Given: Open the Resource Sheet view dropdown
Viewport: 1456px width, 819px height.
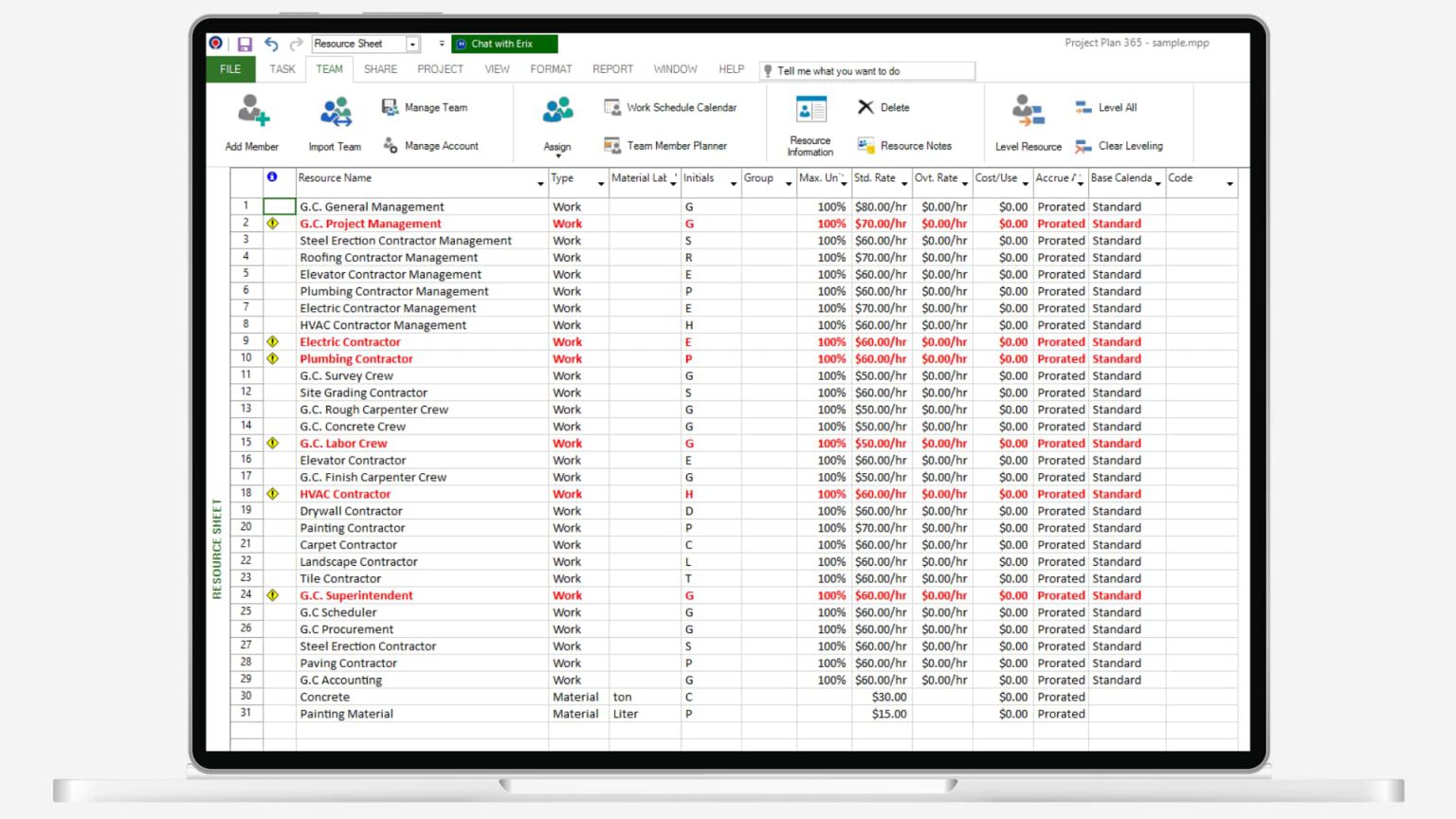Looking at the screenshot, I should click(x=411, y=44).
